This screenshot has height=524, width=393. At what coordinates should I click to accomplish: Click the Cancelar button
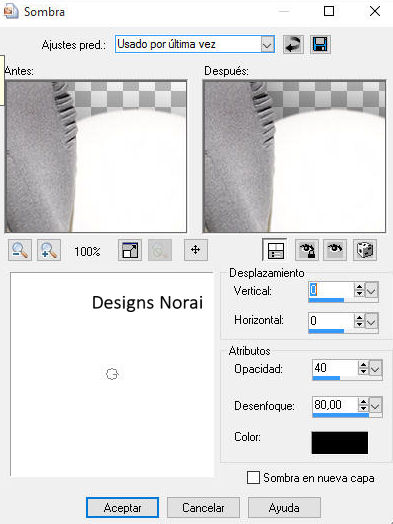click(203, 508)
